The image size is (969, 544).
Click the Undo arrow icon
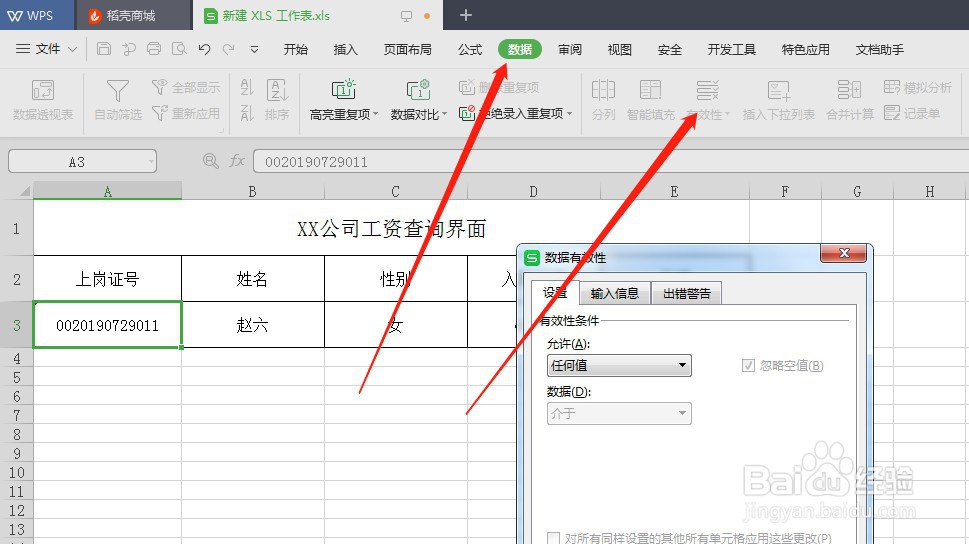205,49
